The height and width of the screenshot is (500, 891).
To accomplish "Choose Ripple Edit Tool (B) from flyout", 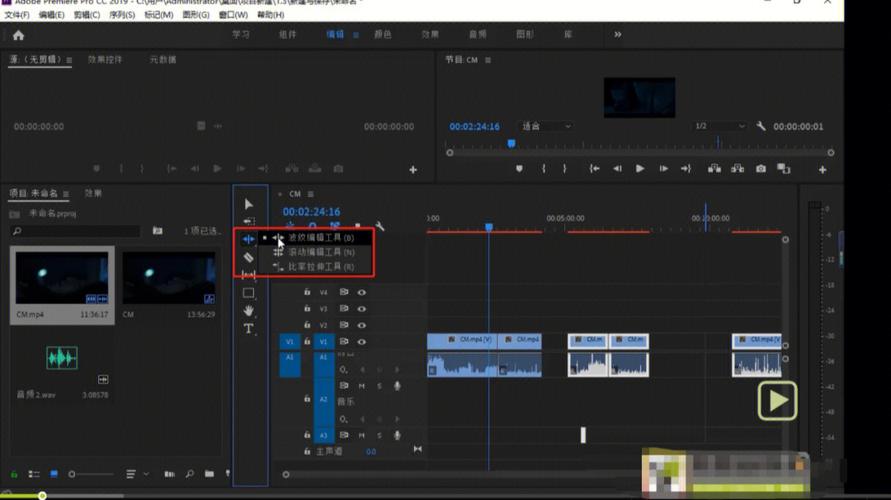I will click(x=315, y=238).
